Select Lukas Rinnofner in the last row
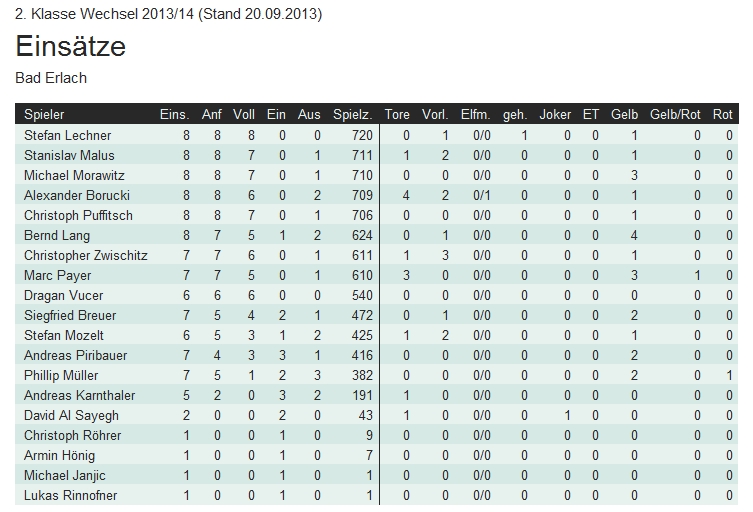The image size is (753, 512). tap(70, 495)
